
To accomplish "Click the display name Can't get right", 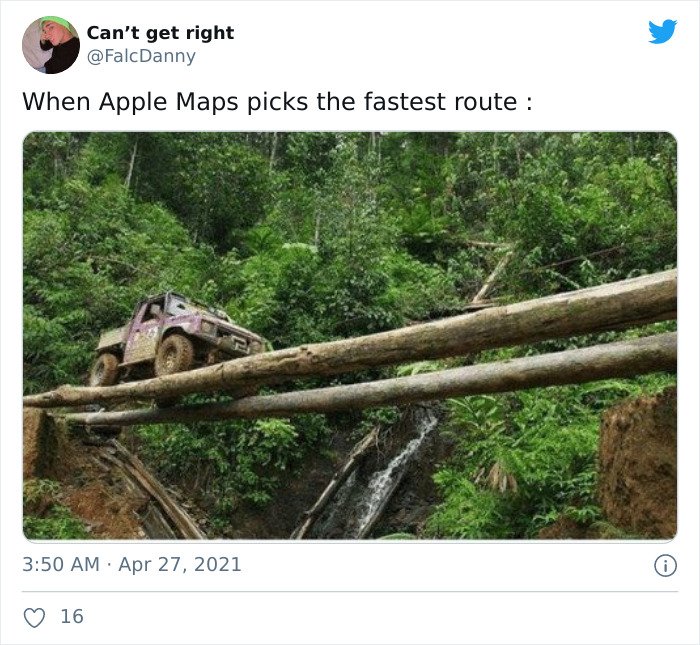I will (160, 33).
